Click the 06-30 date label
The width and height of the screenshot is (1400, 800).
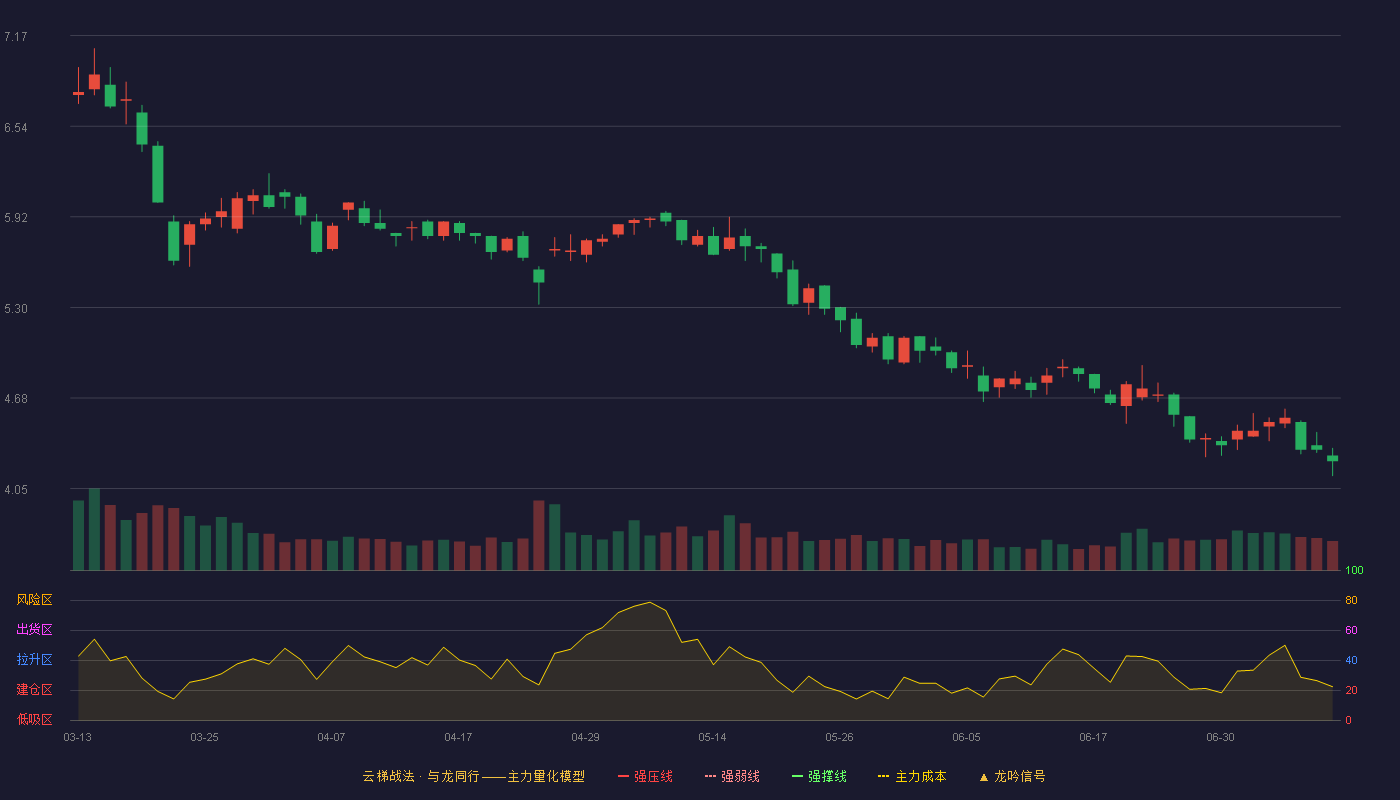tap(1220, 737)
